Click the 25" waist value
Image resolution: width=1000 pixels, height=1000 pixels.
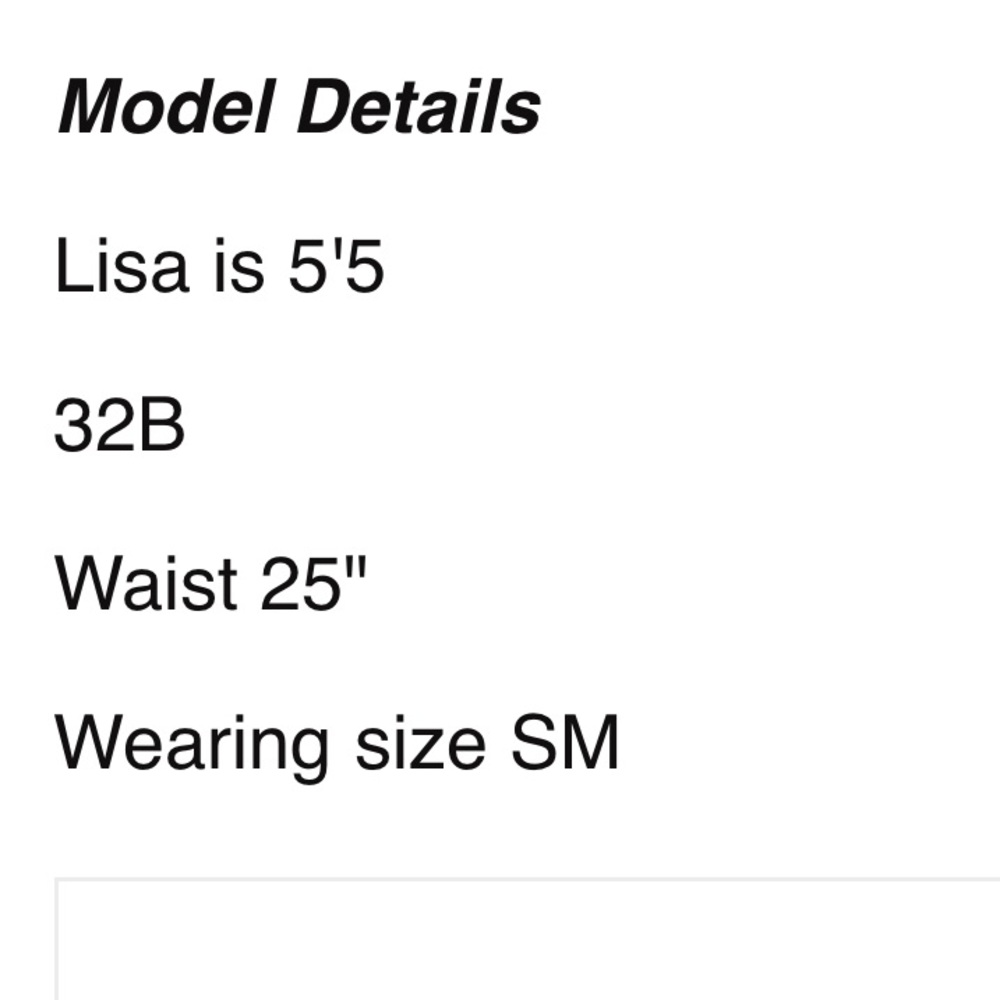(314, 582)
